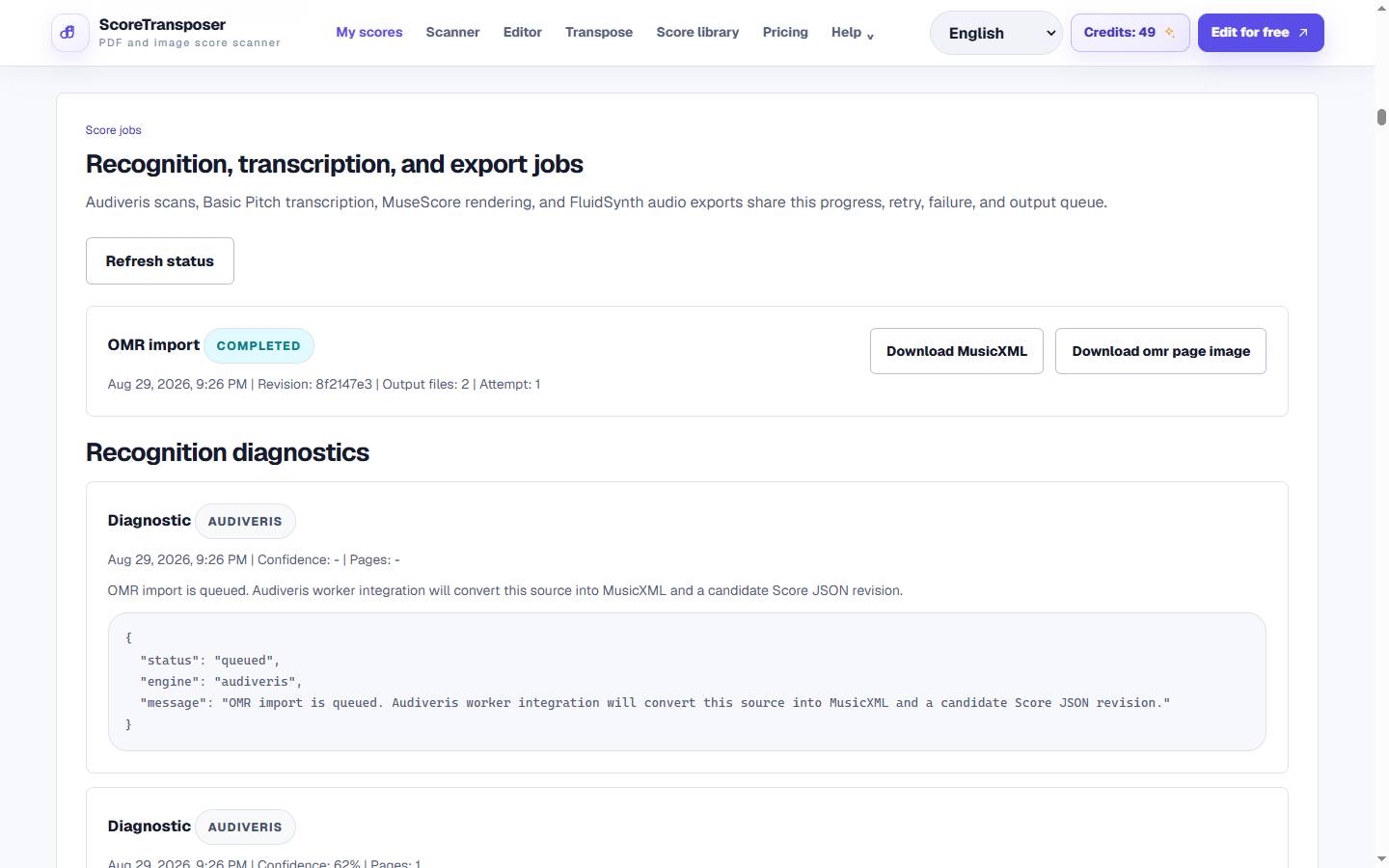1389x868 pixels.
Task: Click the scrollbar down arrow
Action: pos(1381,858)
